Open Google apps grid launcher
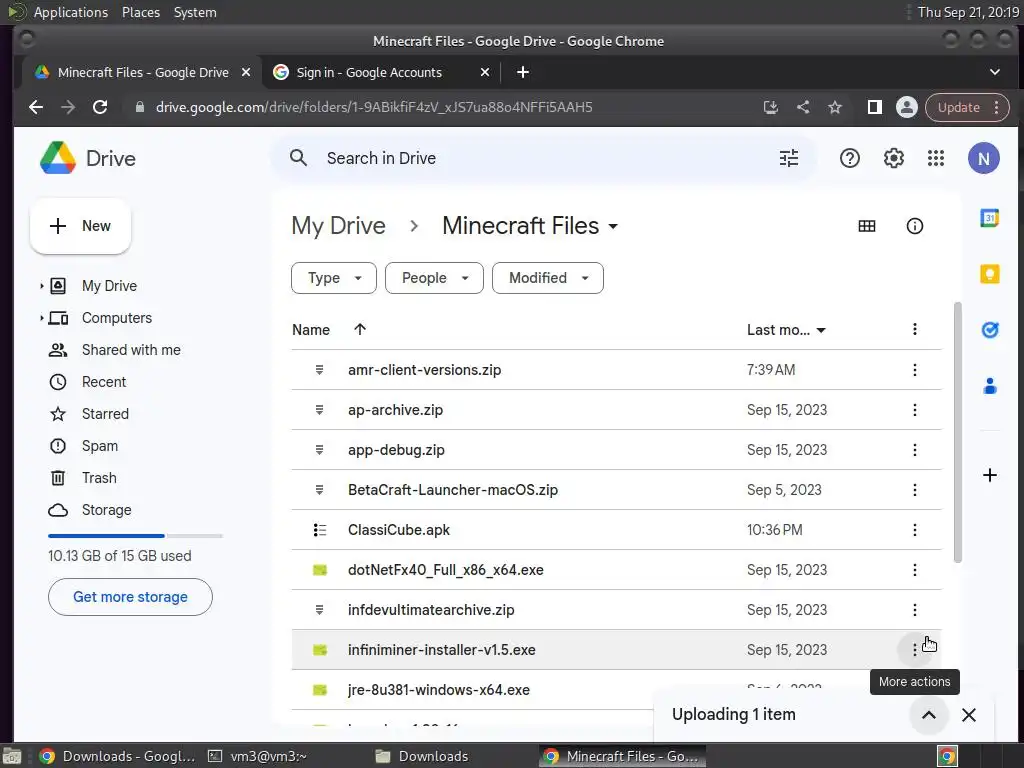The height and width of the screenshot is (768, 1024). point(936,158)
